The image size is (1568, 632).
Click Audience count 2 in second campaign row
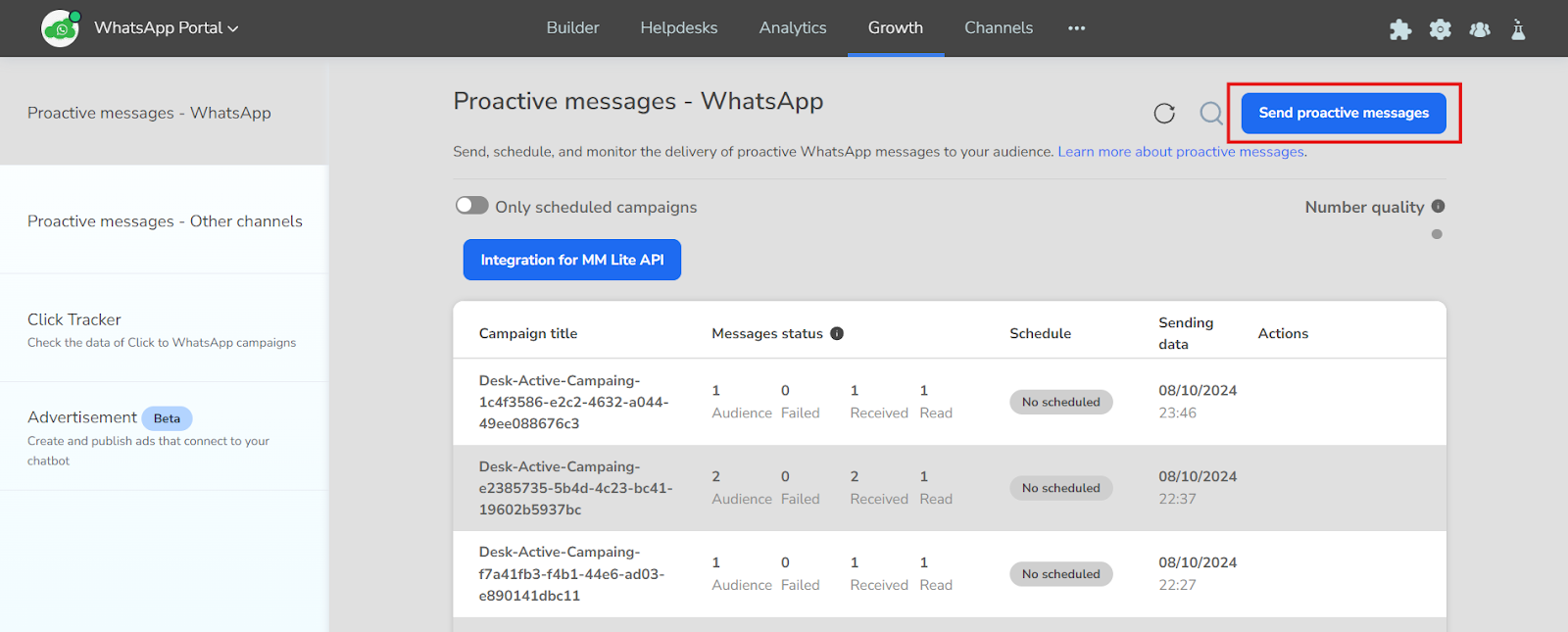click(x=716, y=476)
